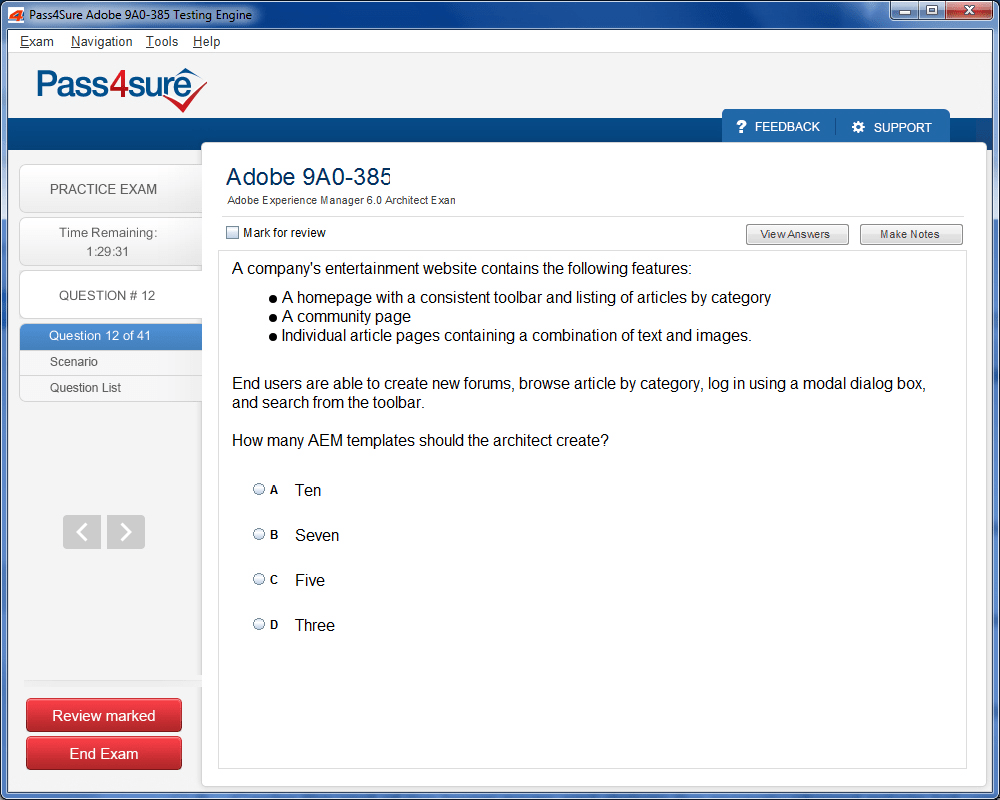Click the 'Individual article pages' bullet text
The image size is (1000, 800).
517,336
